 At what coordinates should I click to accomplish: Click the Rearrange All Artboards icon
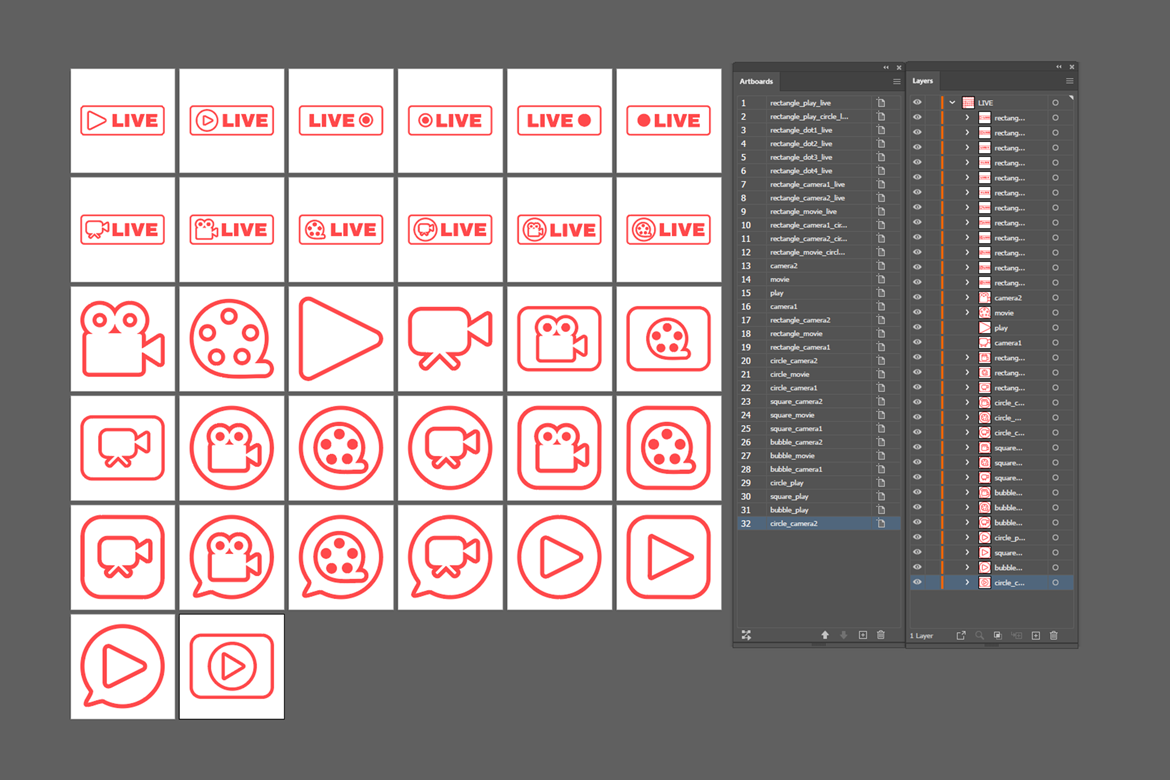[746, 635]
